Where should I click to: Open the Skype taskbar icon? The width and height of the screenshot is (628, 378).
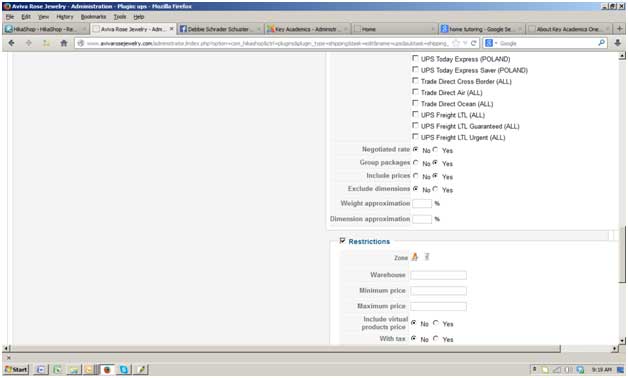[124, 369]
